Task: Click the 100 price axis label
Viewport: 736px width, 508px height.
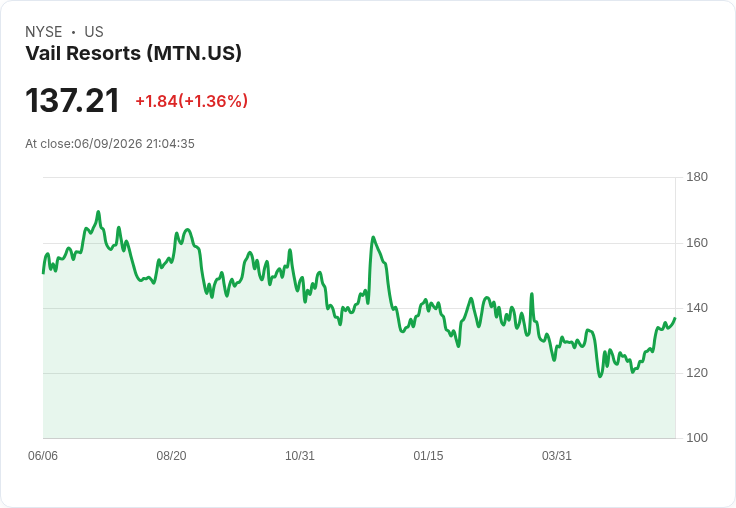Action: click(x=697, y=438)
